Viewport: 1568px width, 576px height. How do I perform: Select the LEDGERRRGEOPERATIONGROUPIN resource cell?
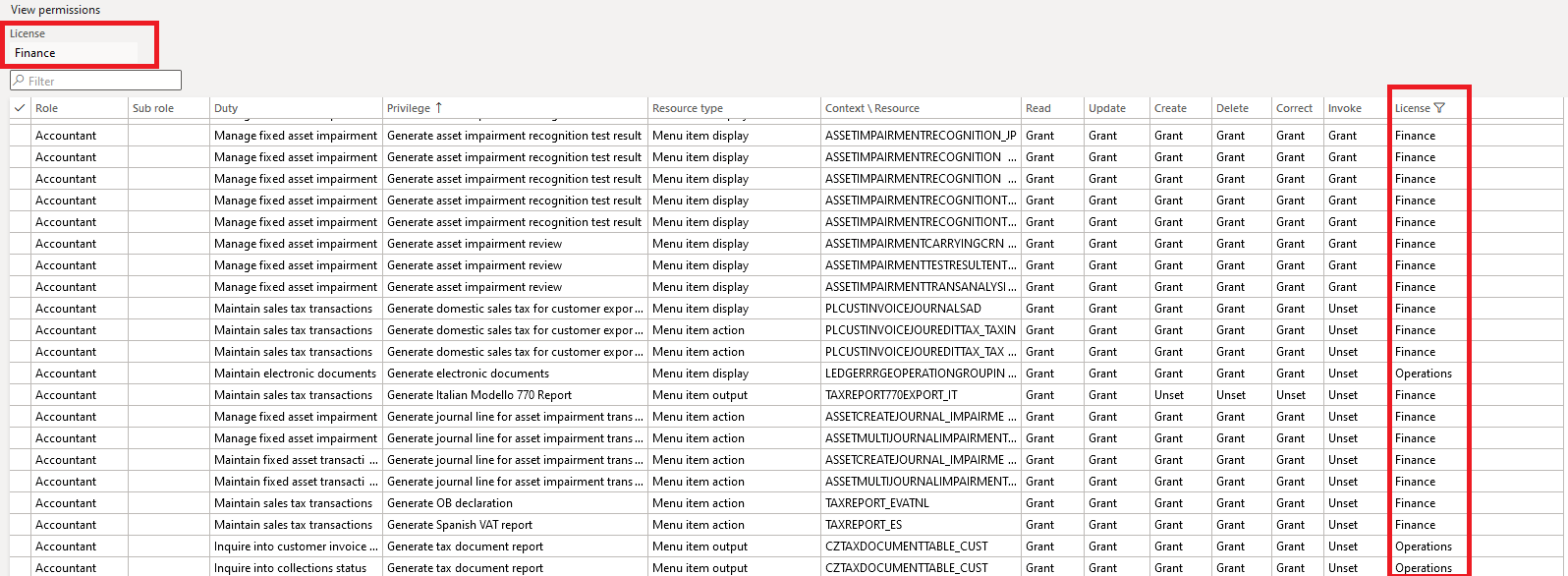point(921,374)
